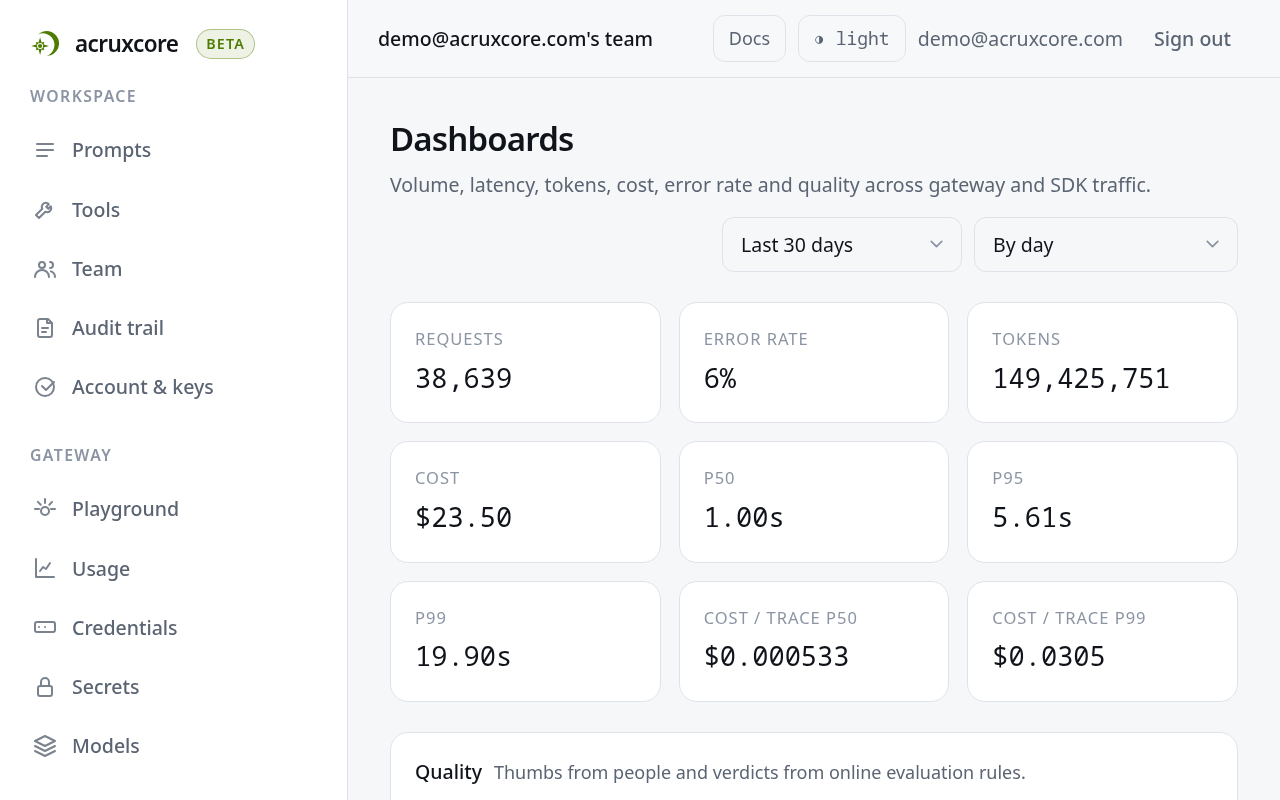Click the P99 latency value 19.90s
Viewport: 1280px width, 800px height.
[463, 657]
